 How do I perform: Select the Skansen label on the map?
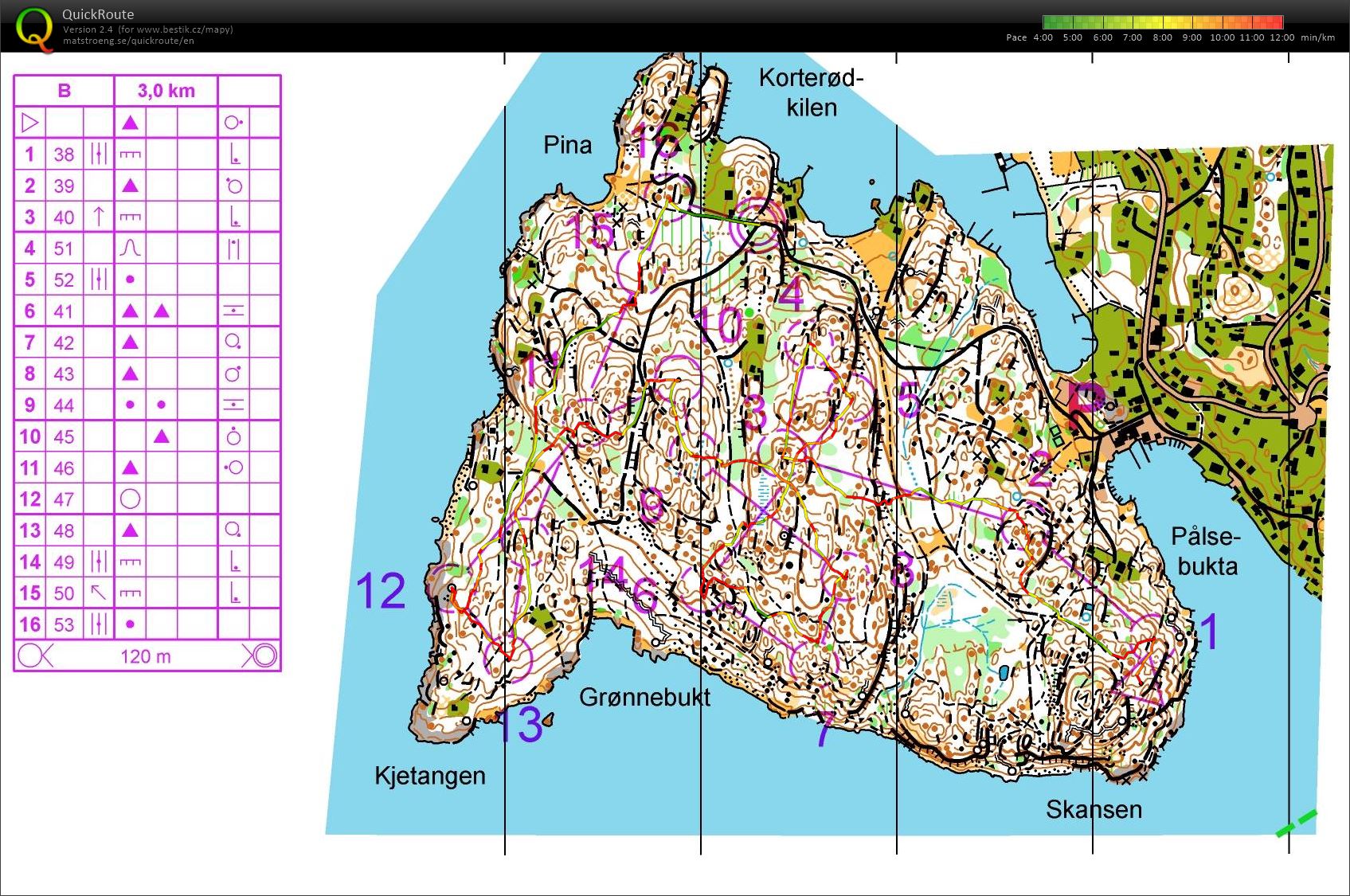(x=1094, y=809)
